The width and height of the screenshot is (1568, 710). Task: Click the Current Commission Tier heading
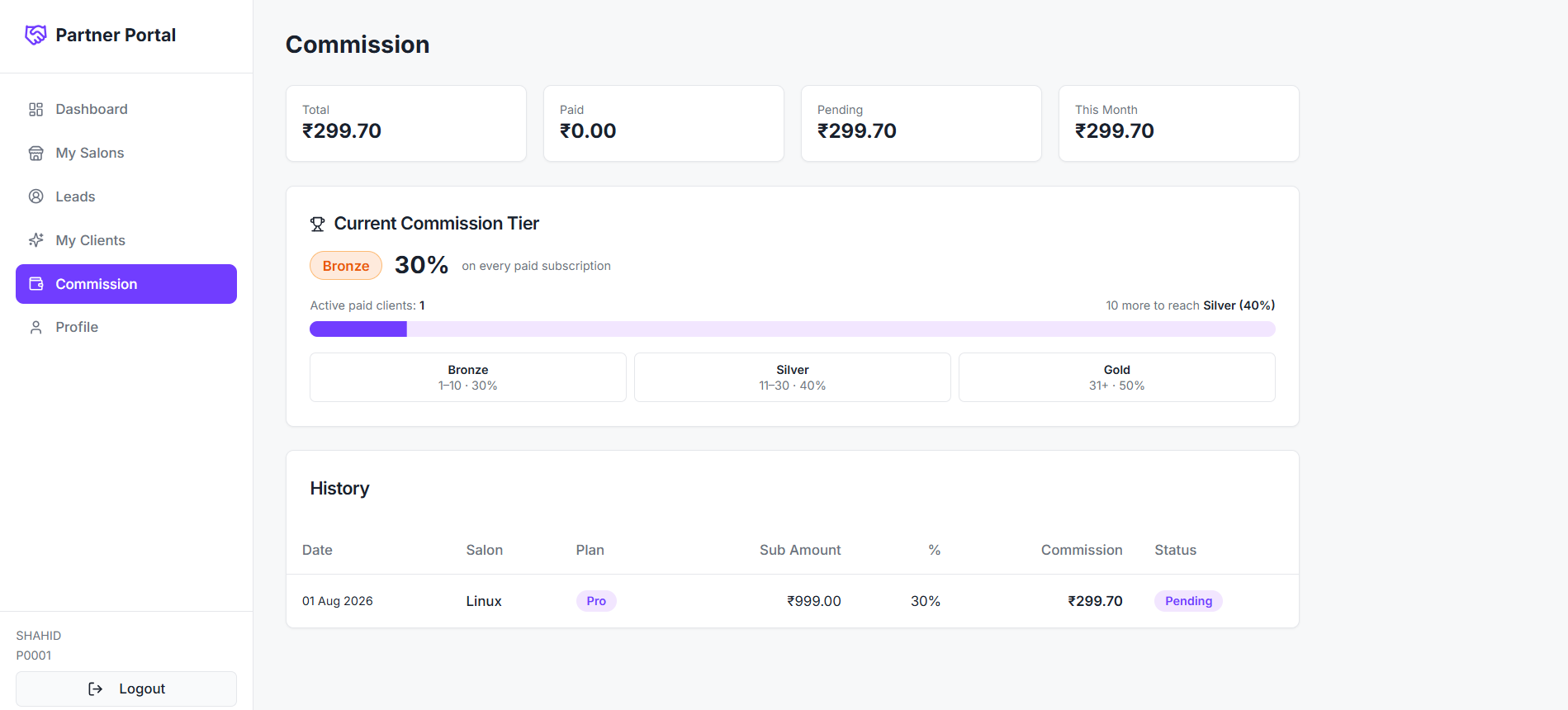pyautogui.click(x=436, y=224)
